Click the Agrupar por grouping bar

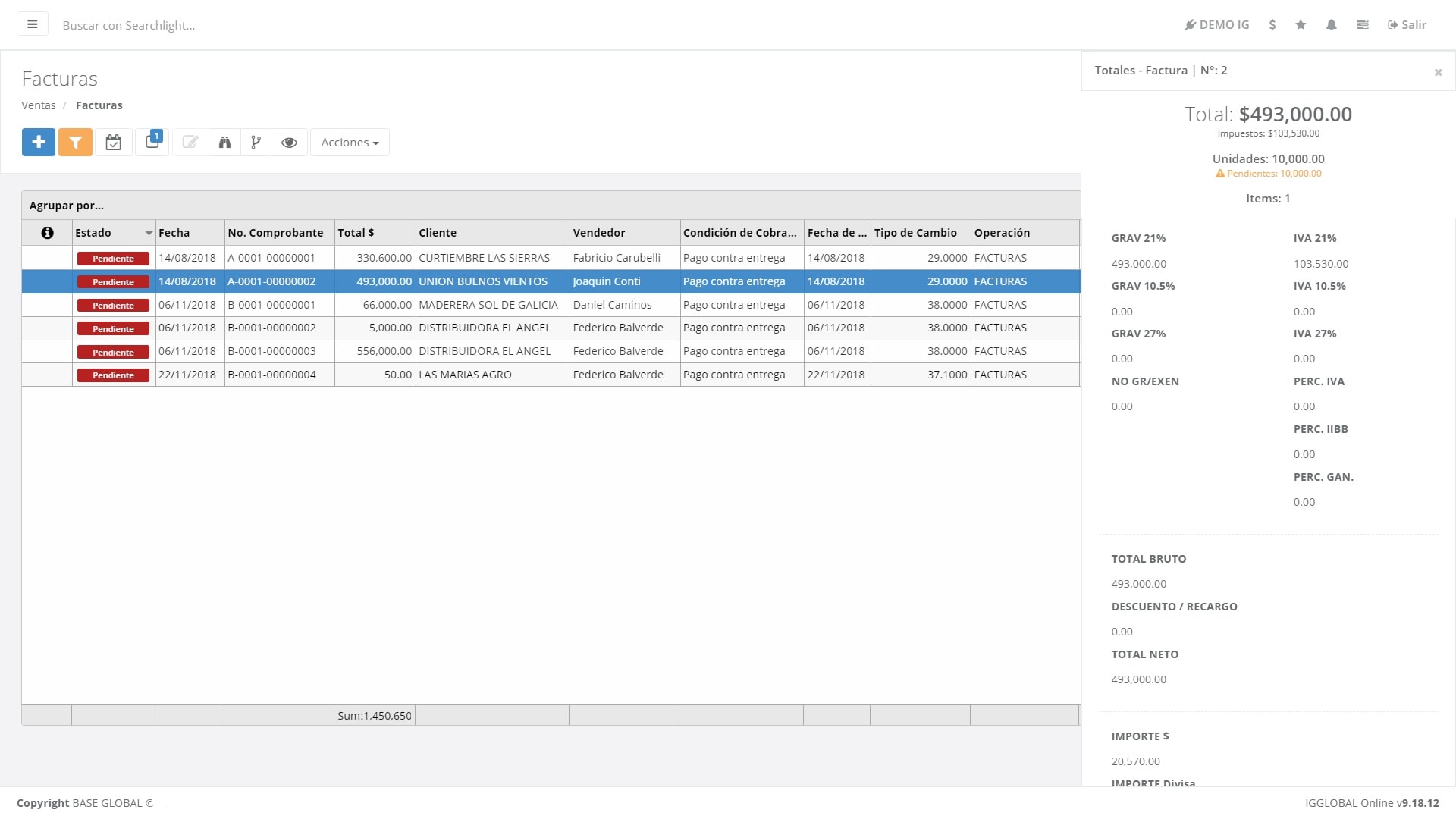tap(67, 206)
